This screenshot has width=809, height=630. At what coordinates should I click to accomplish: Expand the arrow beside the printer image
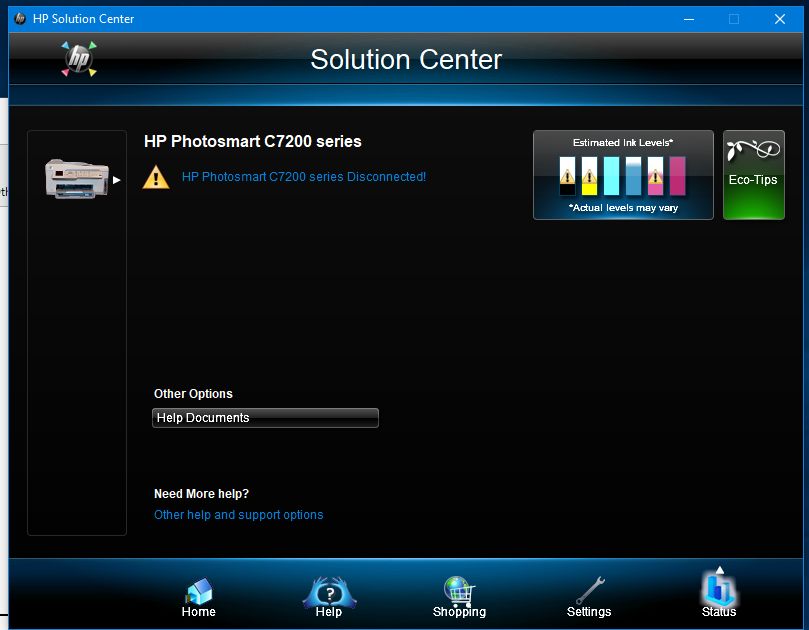pyautogui.click(x=117, y=180)
